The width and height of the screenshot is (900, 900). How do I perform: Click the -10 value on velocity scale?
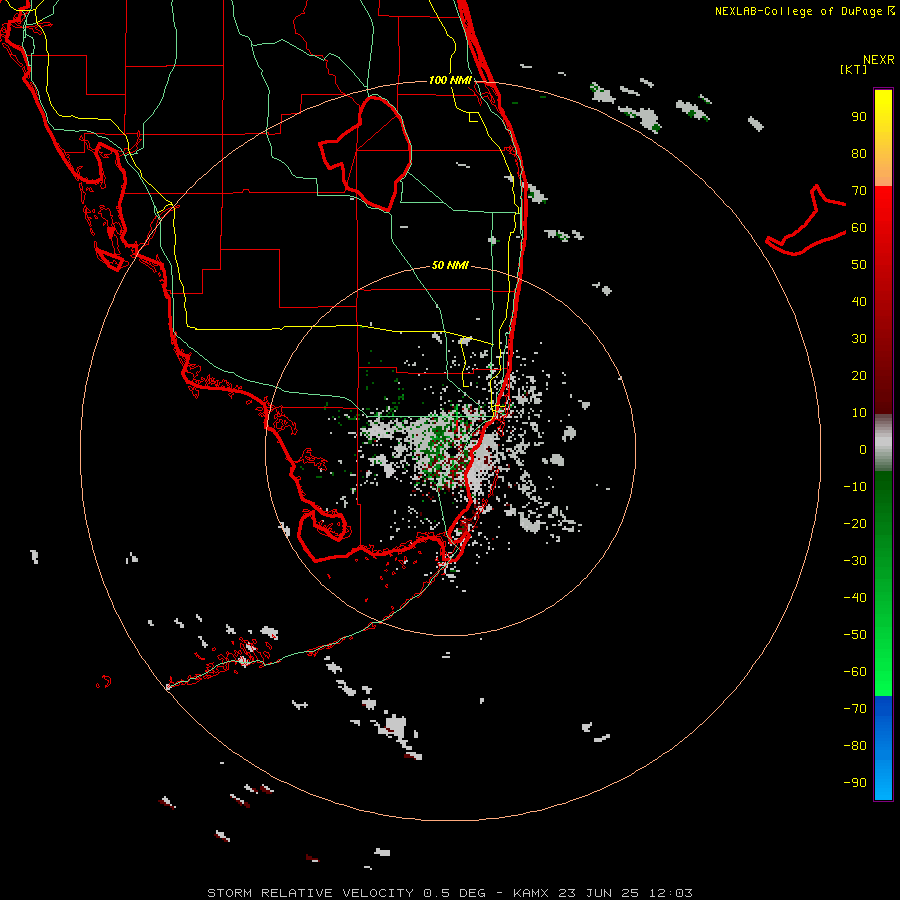tap(855, 487)
